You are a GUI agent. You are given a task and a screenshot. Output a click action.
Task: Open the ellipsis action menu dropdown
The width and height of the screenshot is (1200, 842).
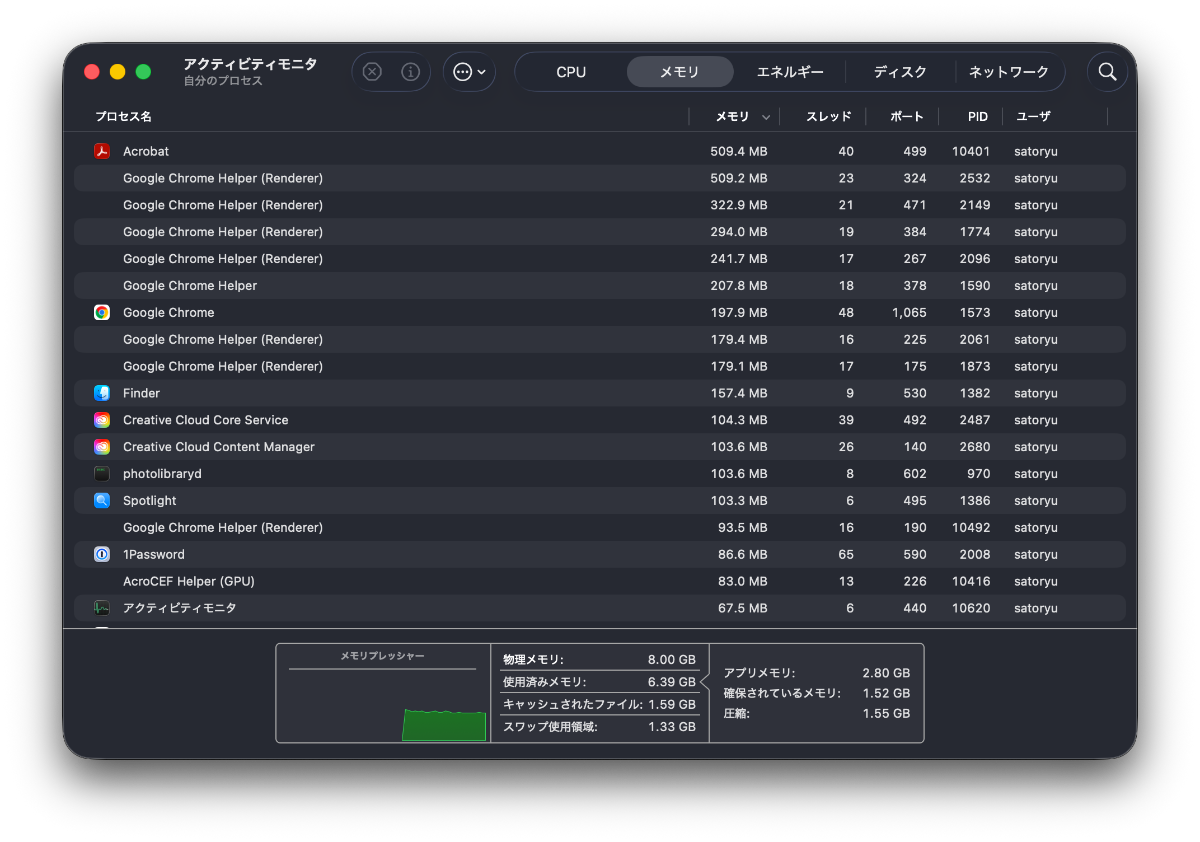[x=469, y=72]
